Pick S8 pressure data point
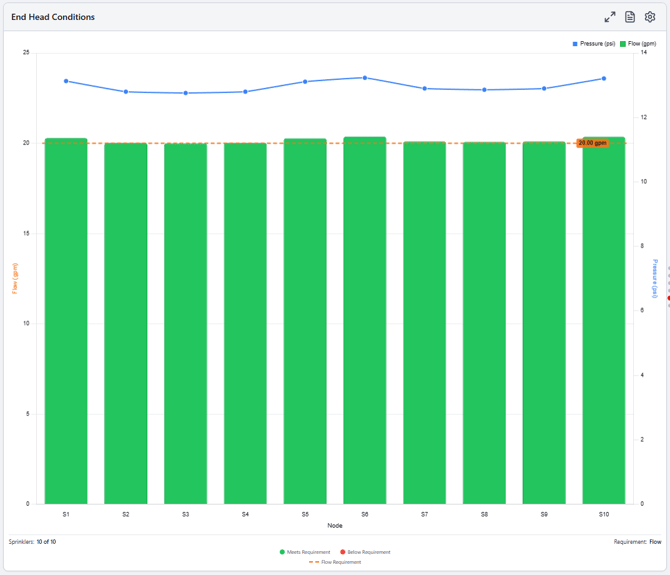This screenshot has width=670, height=575. click(x=484, y=90)
